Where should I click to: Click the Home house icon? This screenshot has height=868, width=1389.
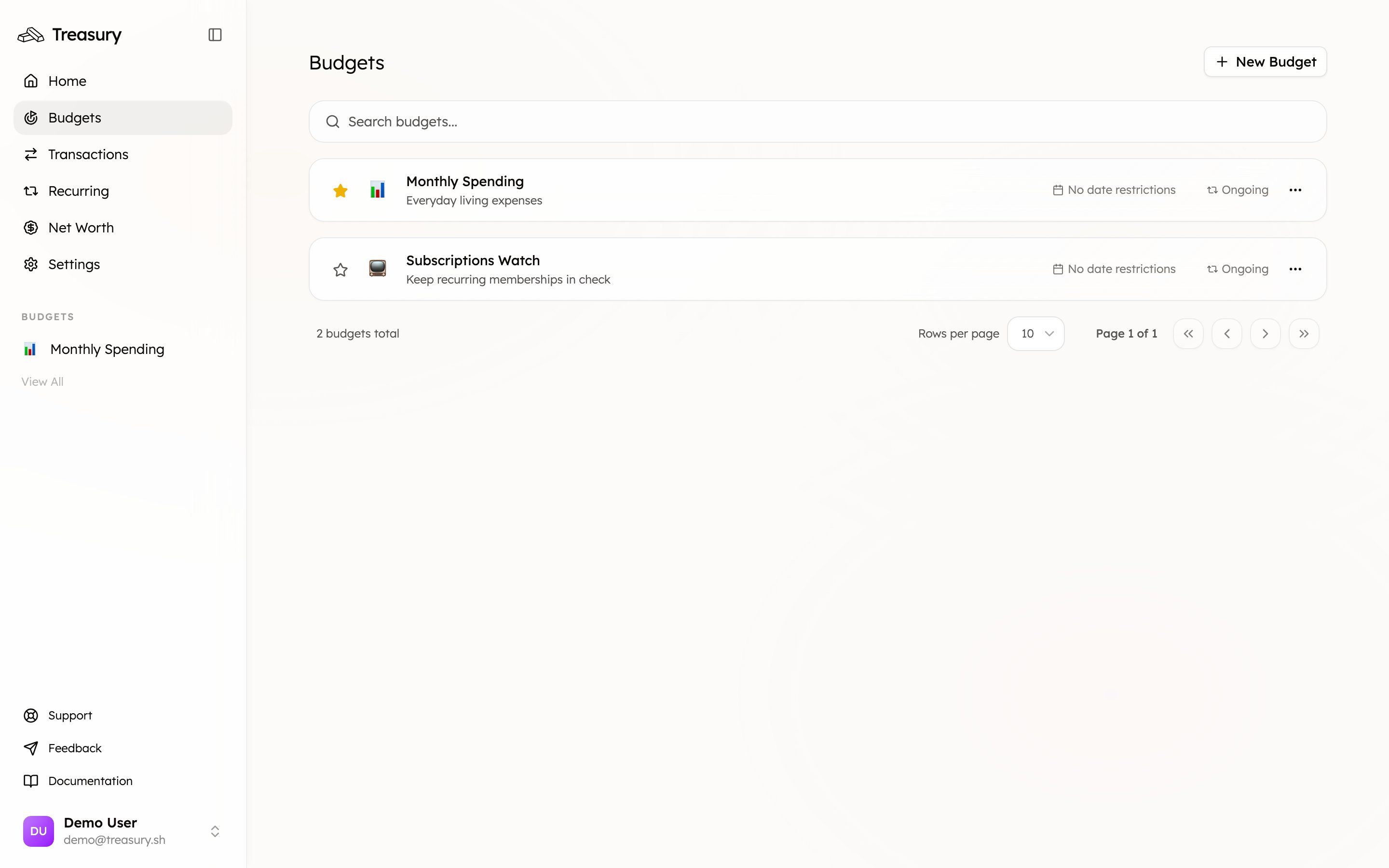31,81
